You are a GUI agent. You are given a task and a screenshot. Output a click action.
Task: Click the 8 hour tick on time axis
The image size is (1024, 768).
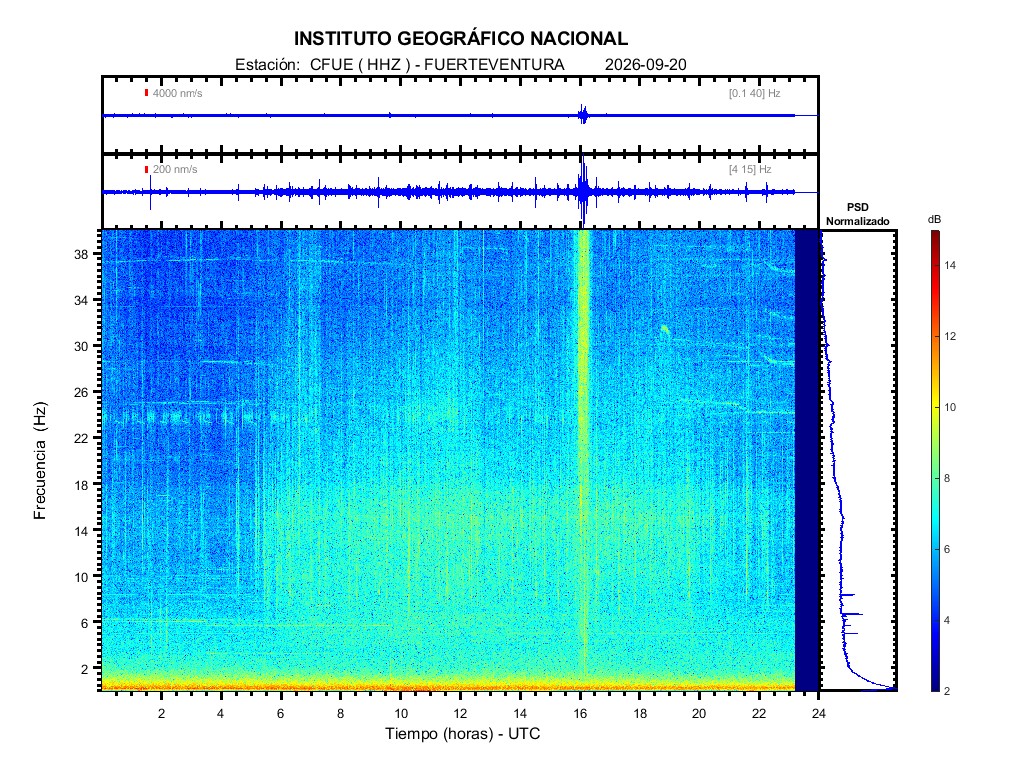coord(340,713)
